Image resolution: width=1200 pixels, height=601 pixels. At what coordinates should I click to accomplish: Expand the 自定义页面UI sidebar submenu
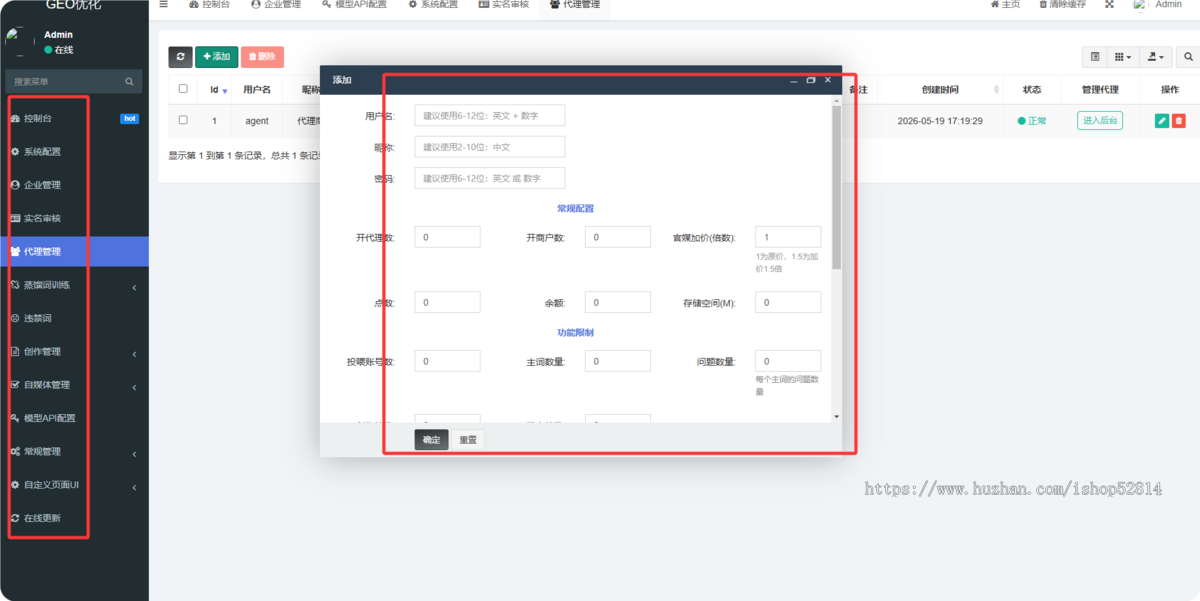74,485
